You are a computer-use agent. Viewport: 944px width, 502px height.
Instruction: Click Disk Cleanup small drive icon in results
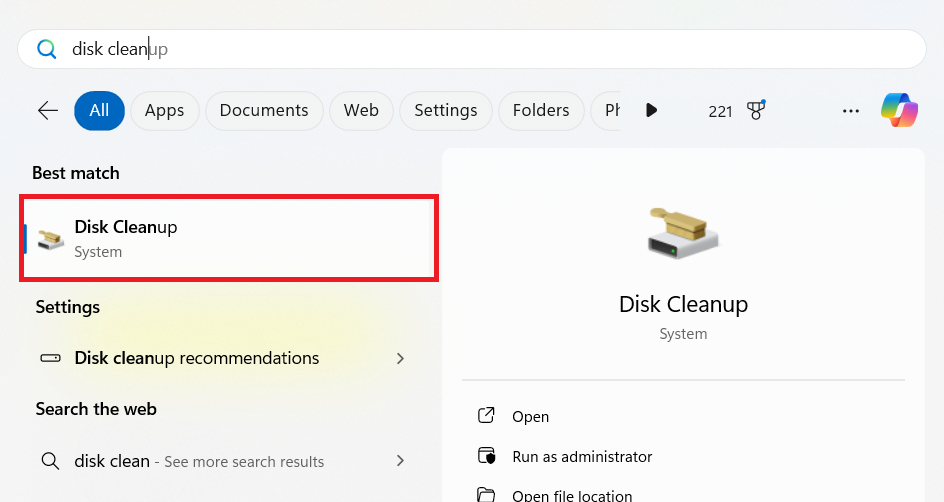point(51,239)
